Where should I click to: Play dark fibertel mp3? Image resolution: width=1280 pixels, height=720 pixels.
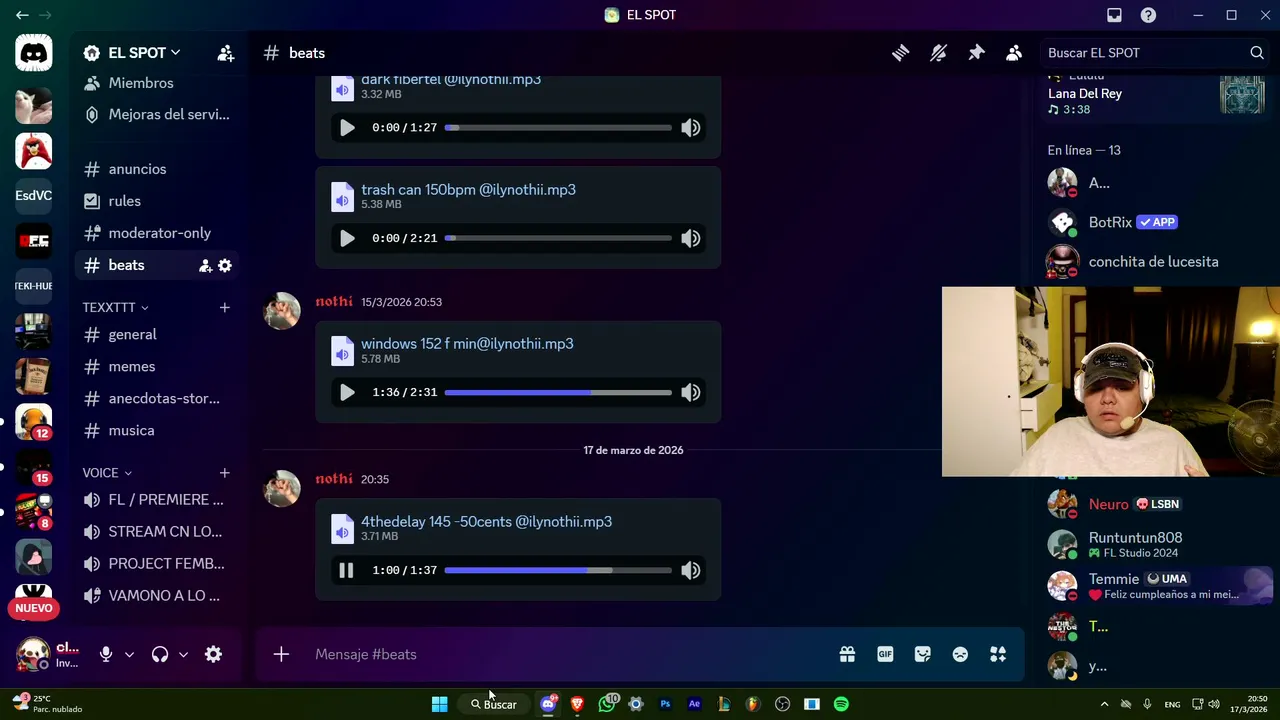[347, 128]
